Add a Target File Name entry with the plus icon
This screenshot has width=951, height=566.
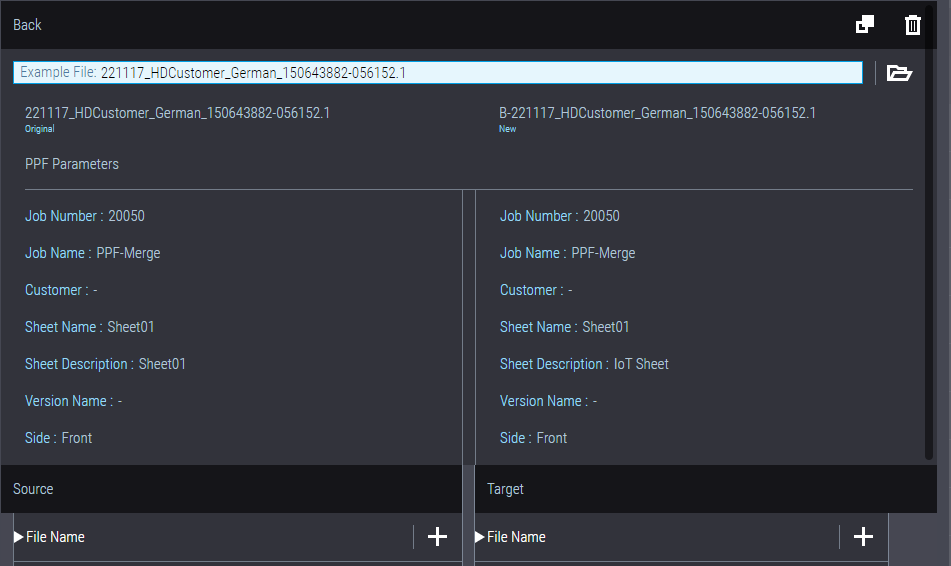pos(863,537)
